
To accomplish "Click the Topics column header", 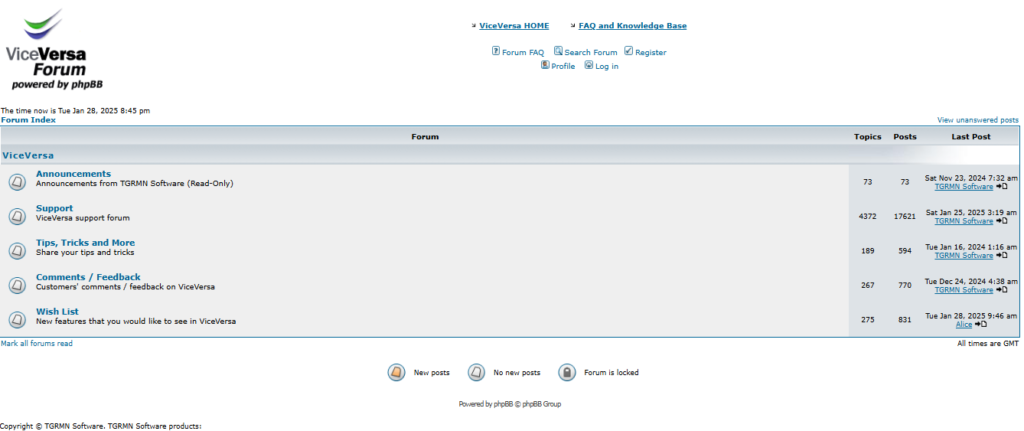I will [867, 137].
